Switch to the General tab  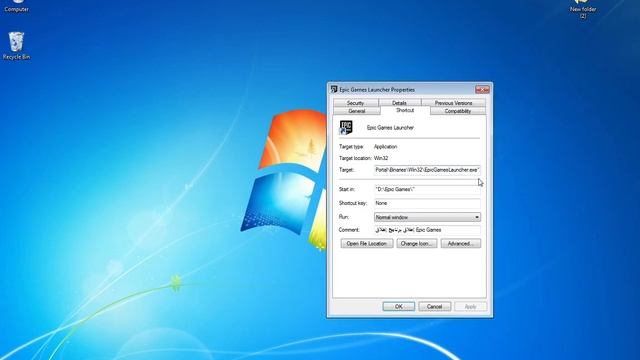357,111
